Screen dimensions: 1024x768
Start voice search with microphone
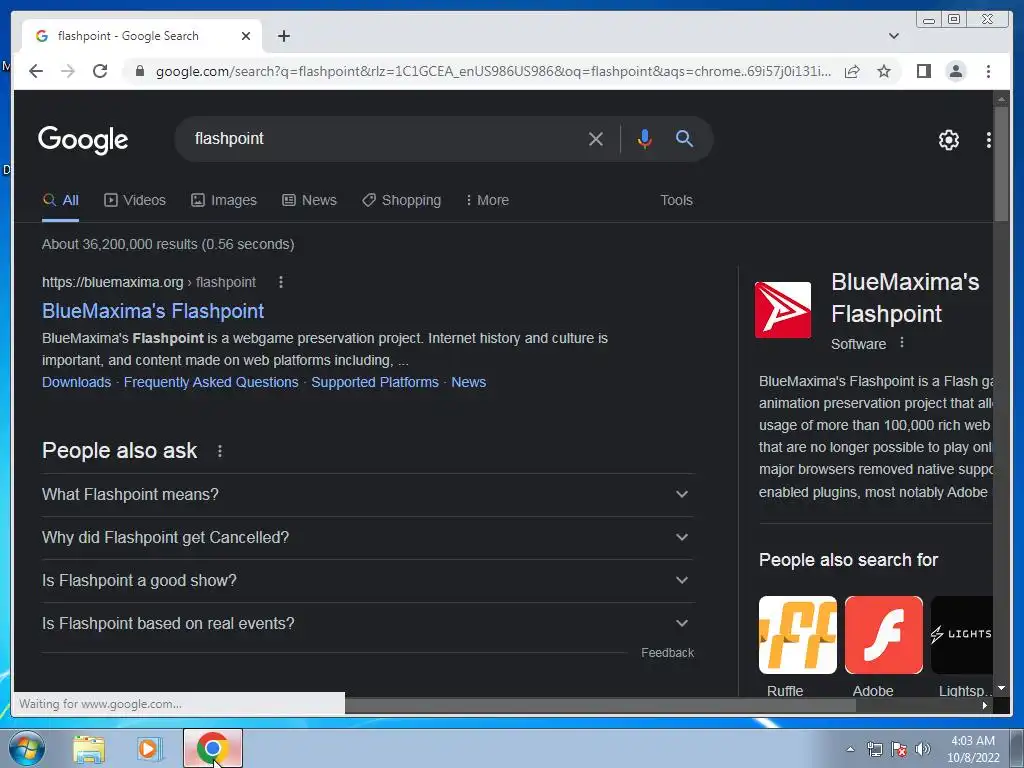pyautogui.click(x=644, y=138)
